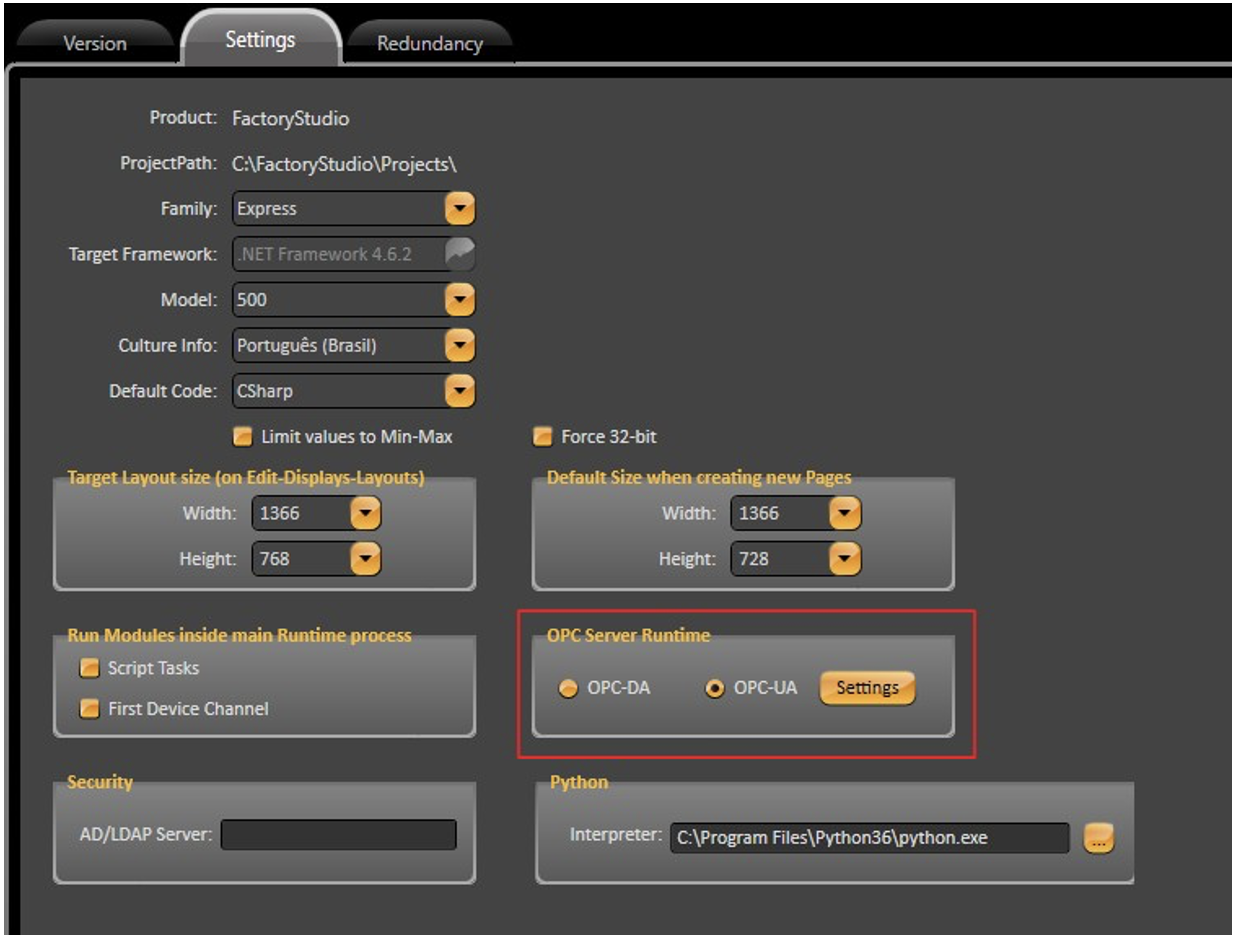Select the OPC-DA radio button
This screenshot has width=1238, height=938.
(x=568, y=689)
